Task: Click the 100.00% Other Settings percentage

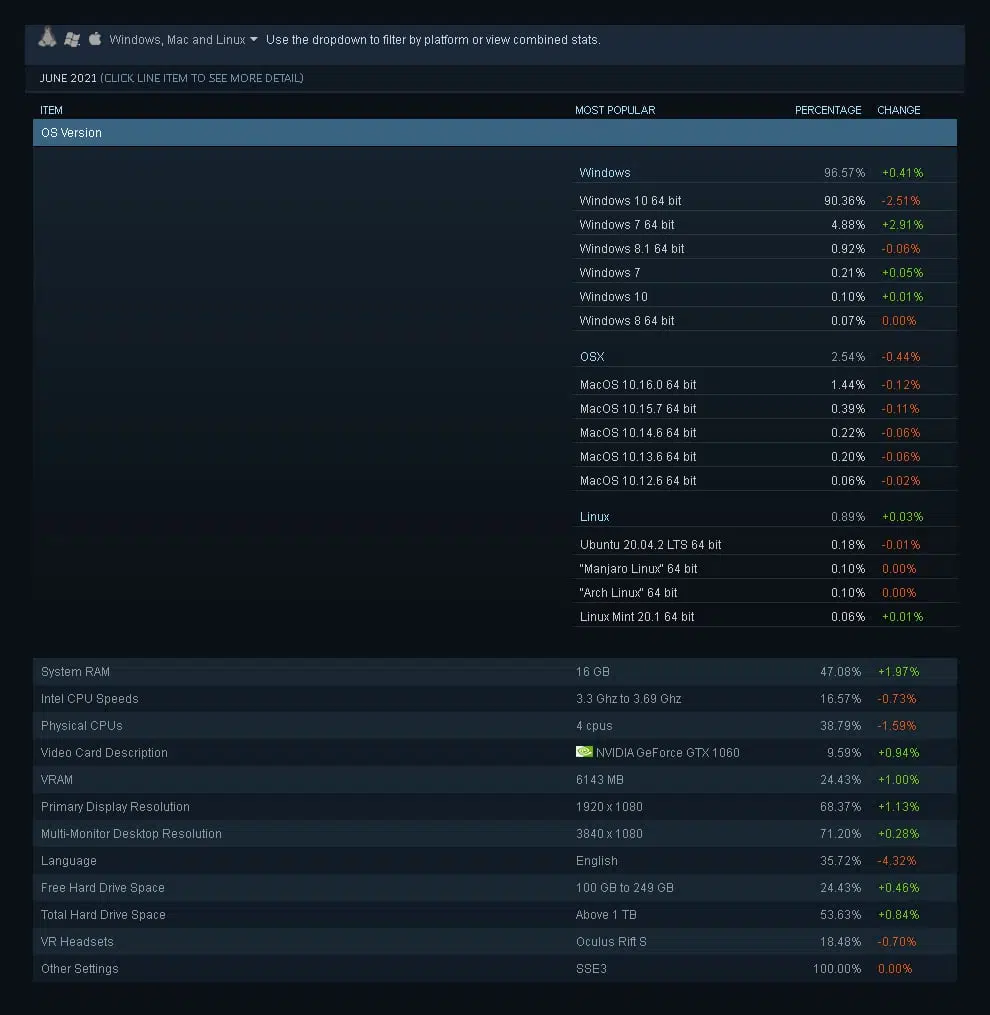Action: [837, 969]
